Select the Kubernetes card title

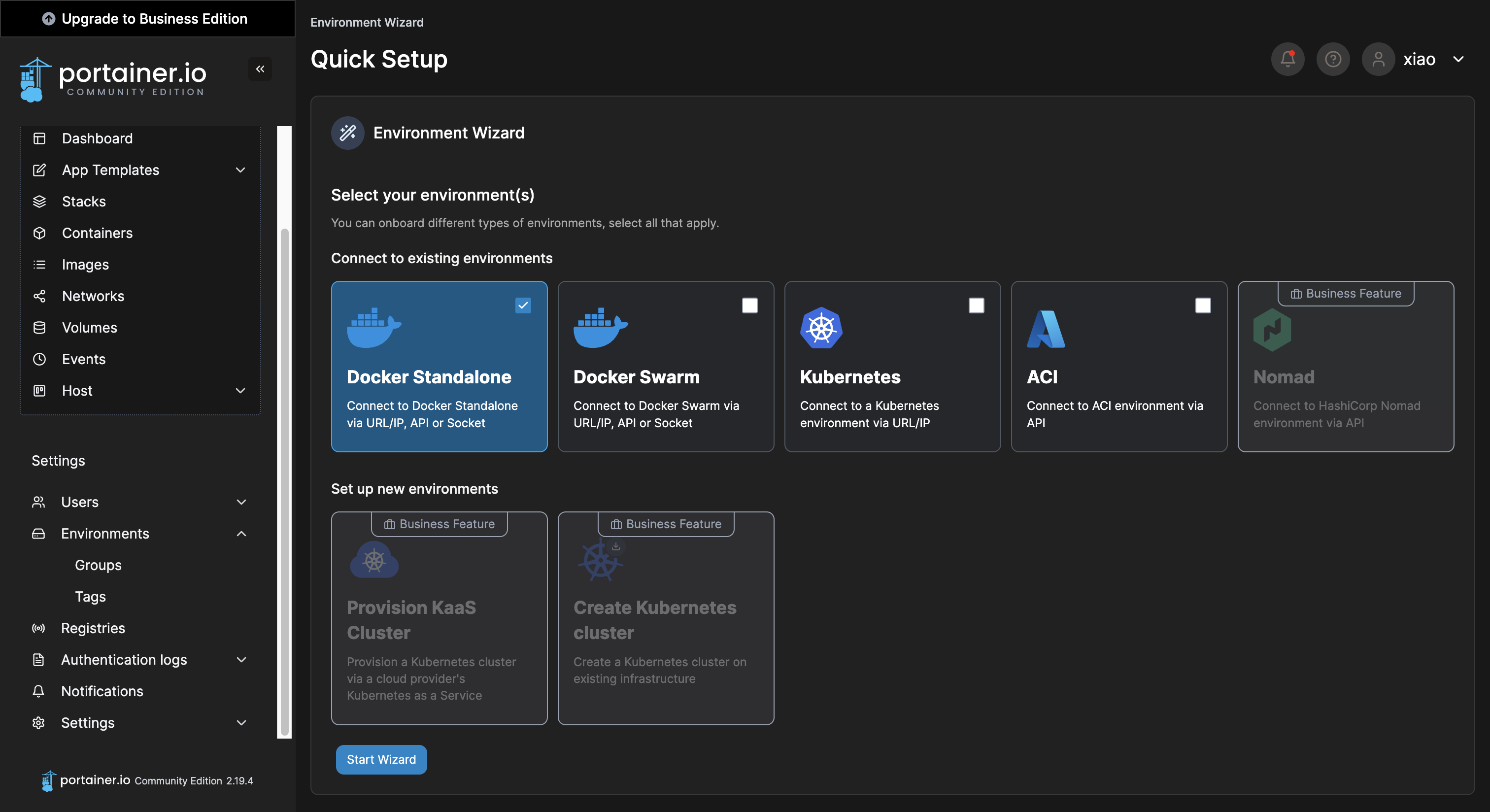[x=849, y=376]
